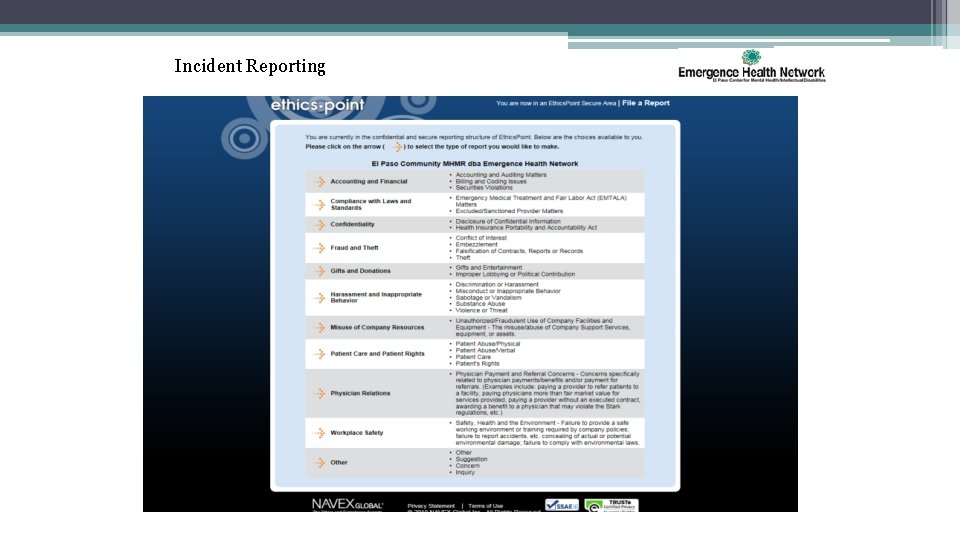This screenshot has width=960, height=540.
Task: Click the Patient's Rights list item
Action: tap(477, 364)
